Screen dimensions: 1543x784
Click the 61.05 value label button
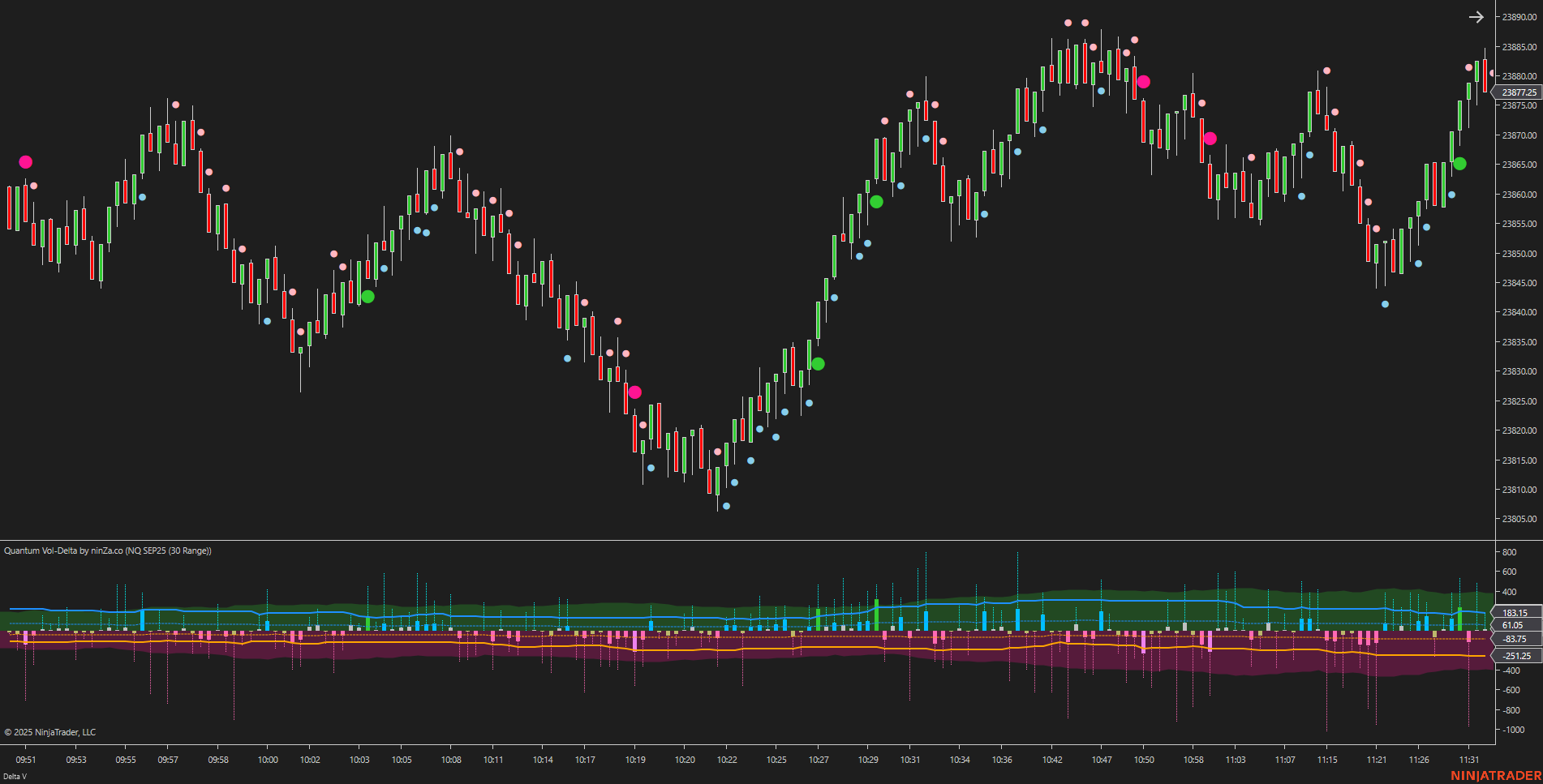[1513, 625]
